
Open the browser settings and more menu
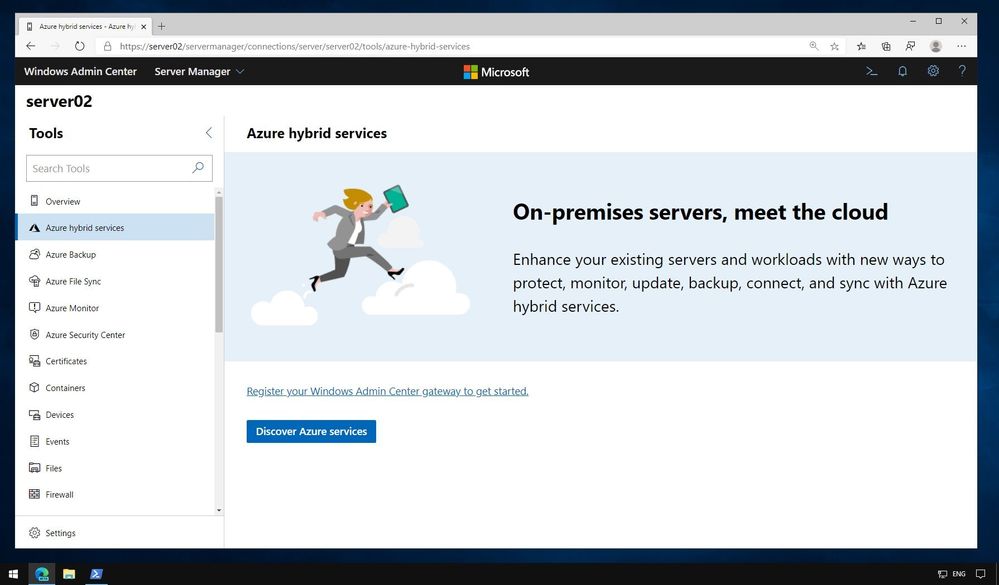[961, 46]
